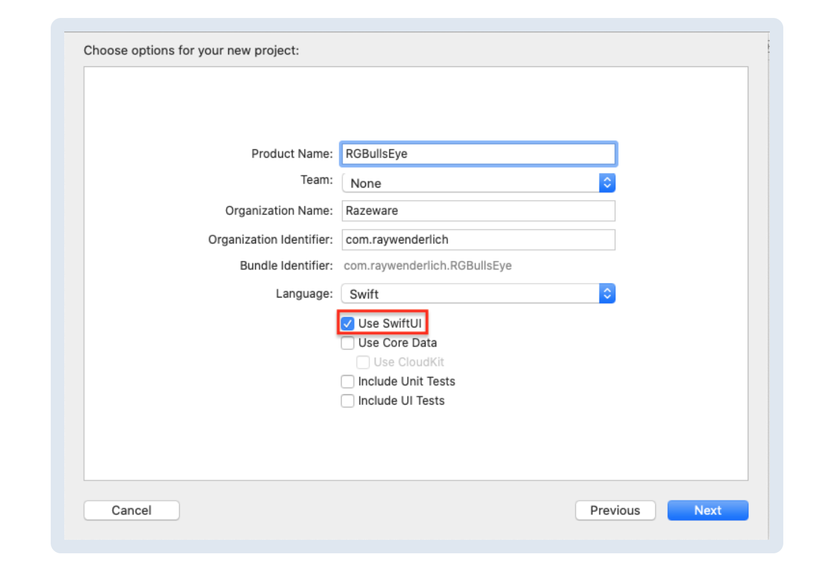825x569 pixels.
Task: Proceed by clicking the Next button
Action: click(707, 510)
